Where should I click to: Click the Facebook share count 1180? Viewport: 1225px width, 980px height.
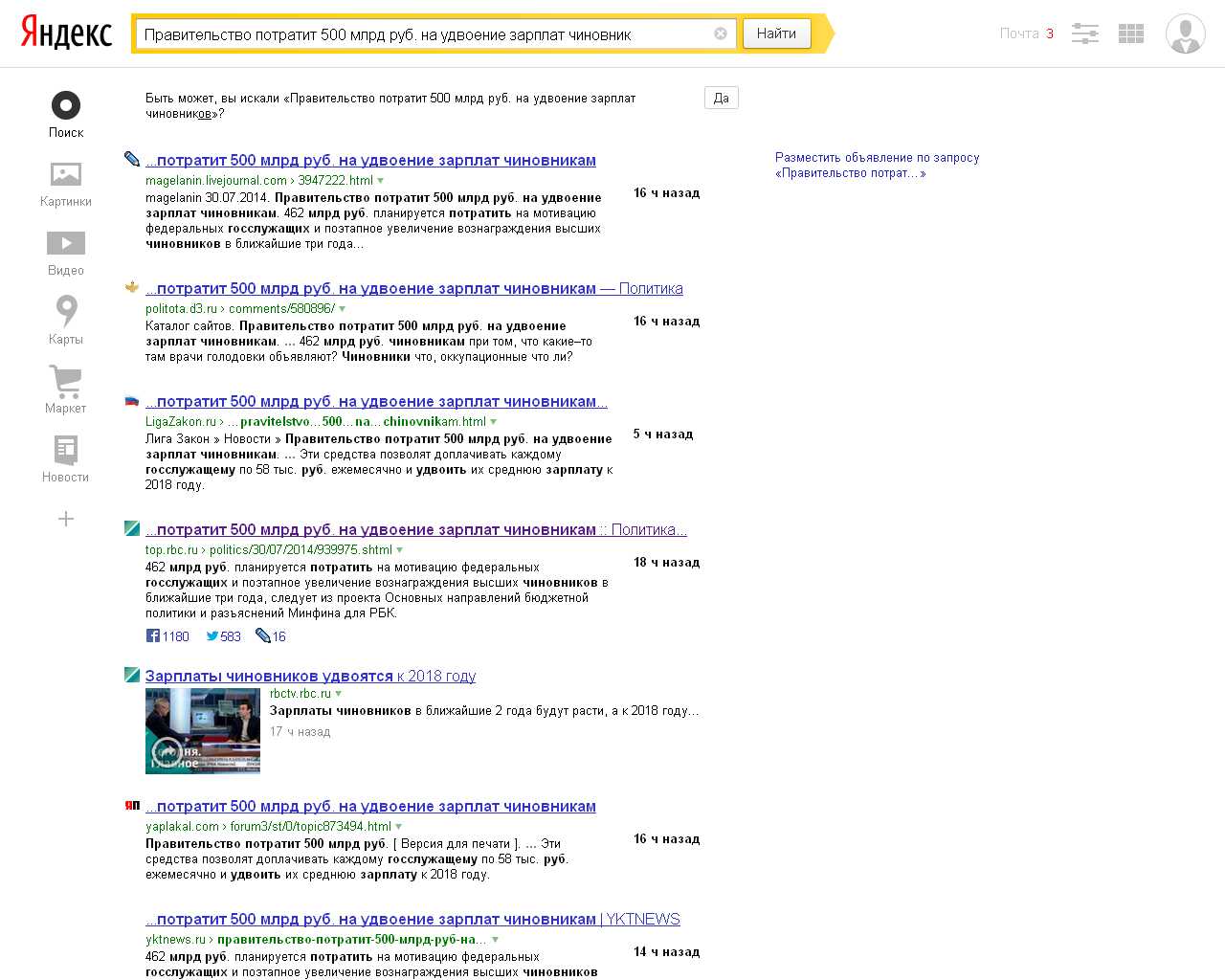[x=167, y=636]
